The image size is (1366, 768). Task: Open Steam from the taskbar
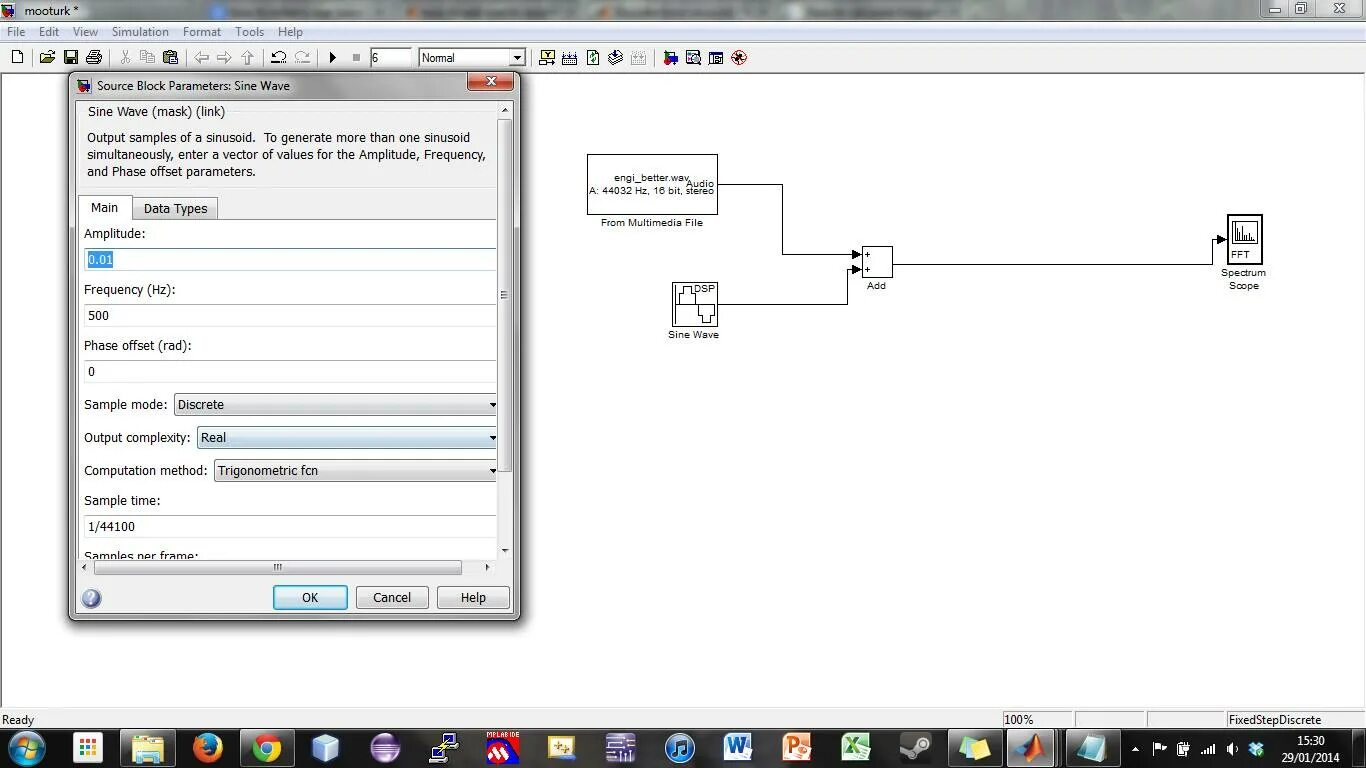tap(915, 748)
